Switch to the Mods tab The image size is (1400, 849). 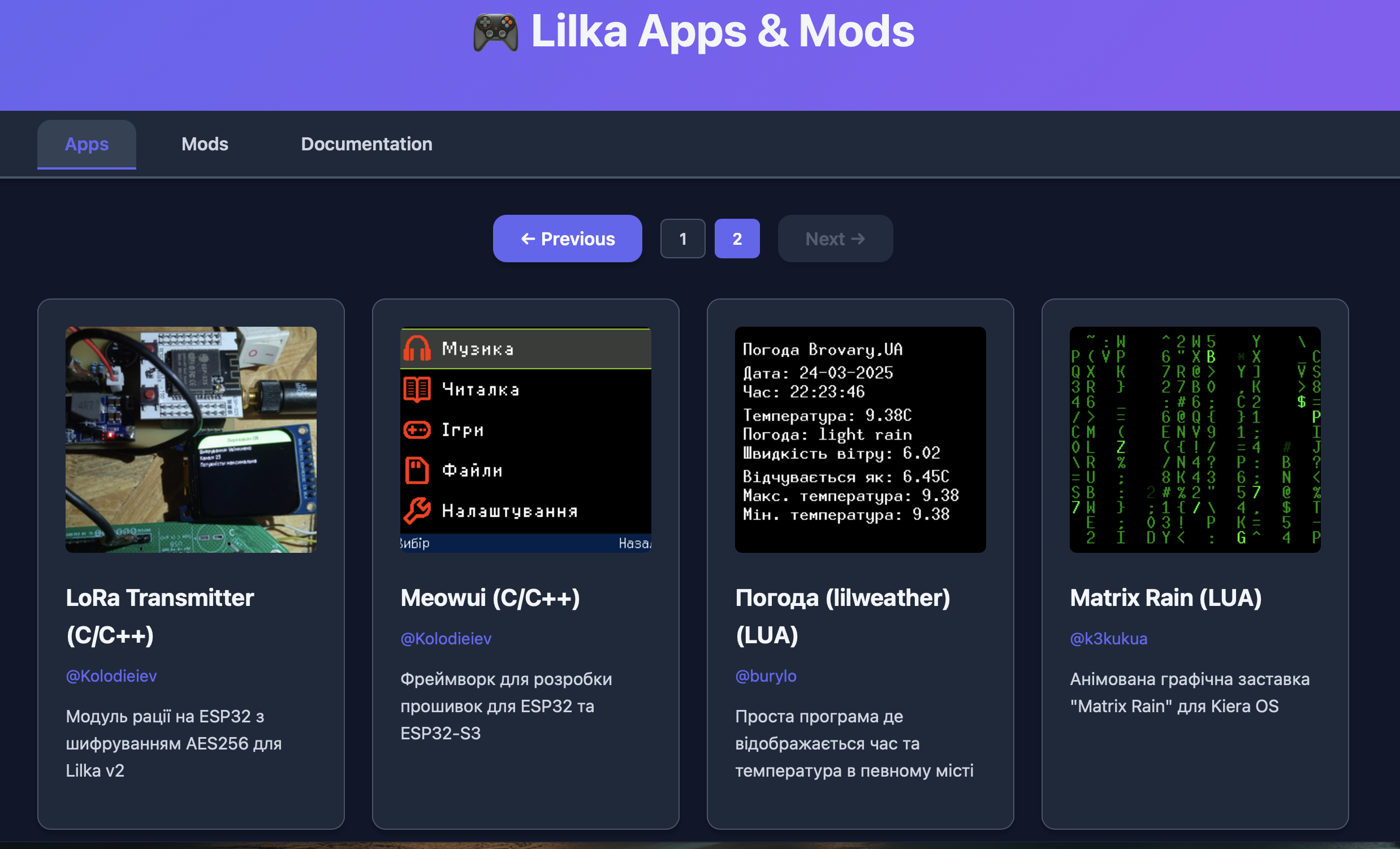(x=205, y=144)
